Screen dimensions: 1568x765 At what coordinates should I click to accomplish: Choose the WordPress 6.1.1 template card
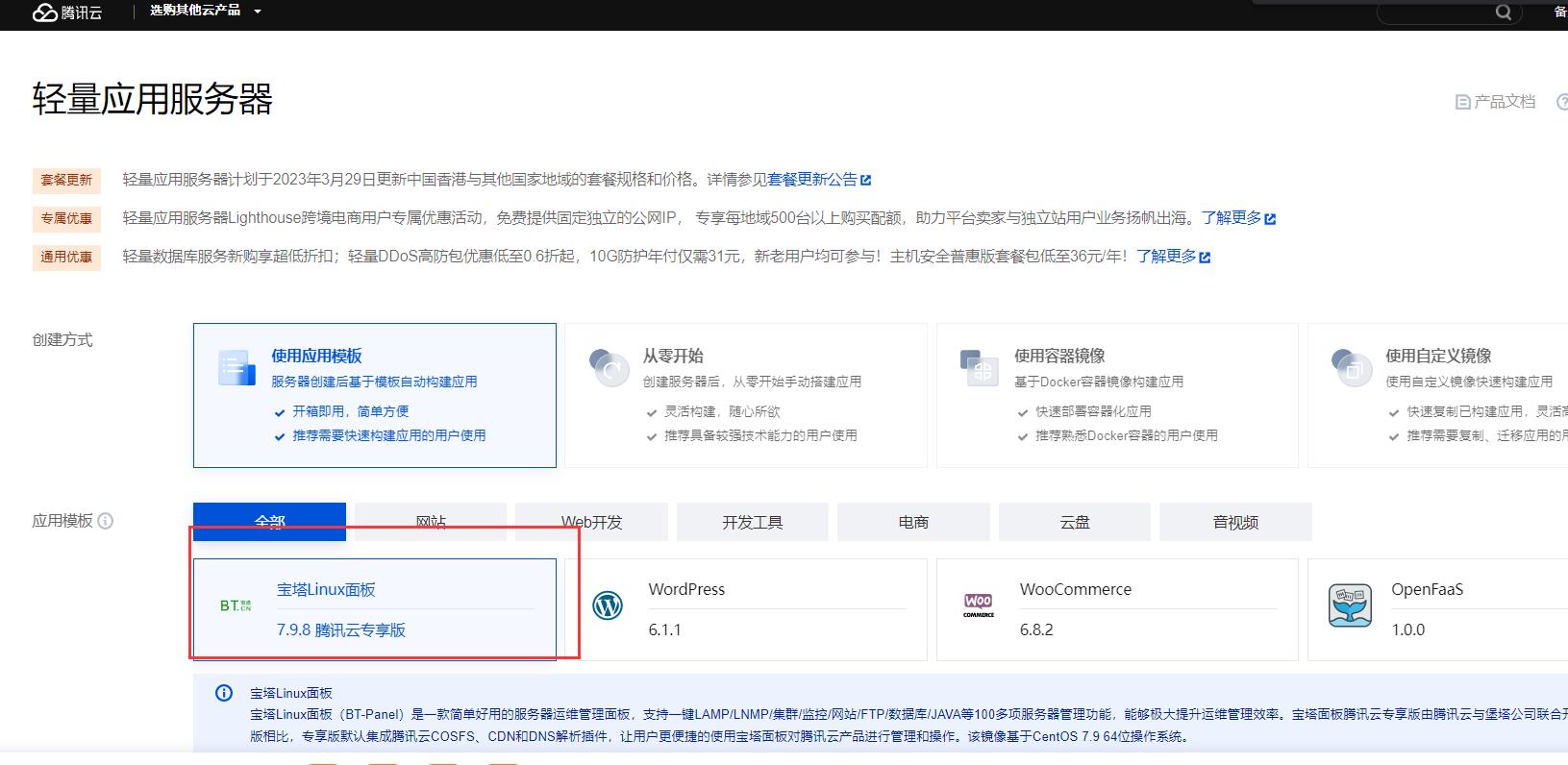[746, 609]
